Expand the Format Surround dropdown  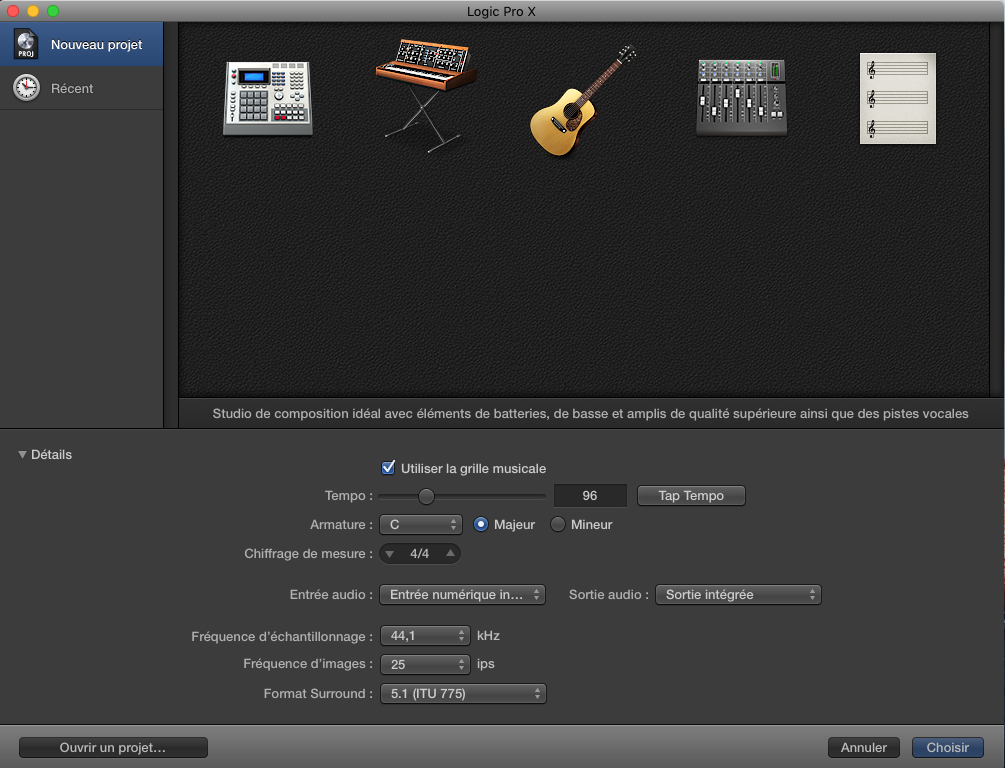coord(462,694)
